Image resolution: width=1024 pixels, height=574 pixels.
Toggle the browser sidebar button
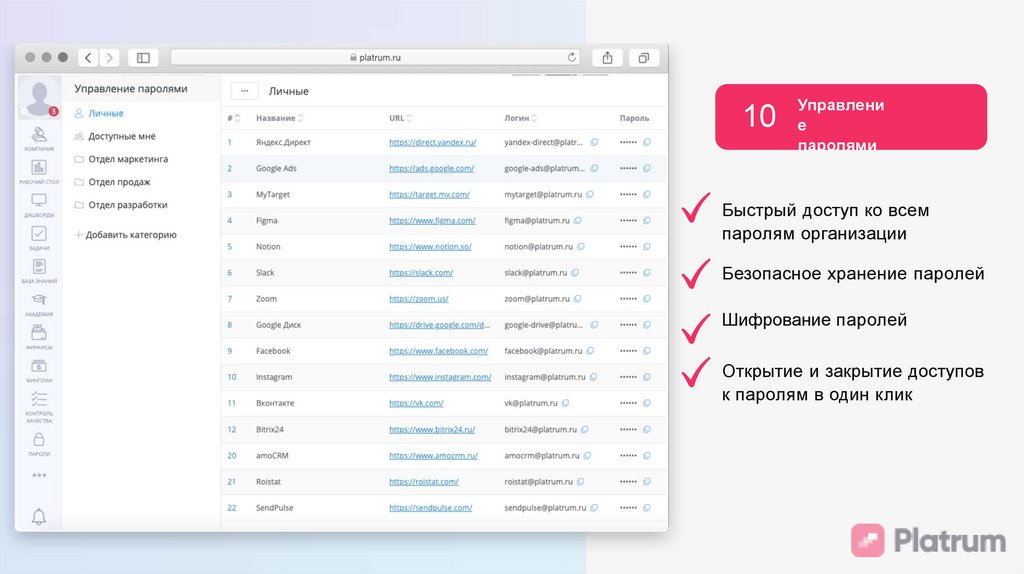(x=143, y=57)
